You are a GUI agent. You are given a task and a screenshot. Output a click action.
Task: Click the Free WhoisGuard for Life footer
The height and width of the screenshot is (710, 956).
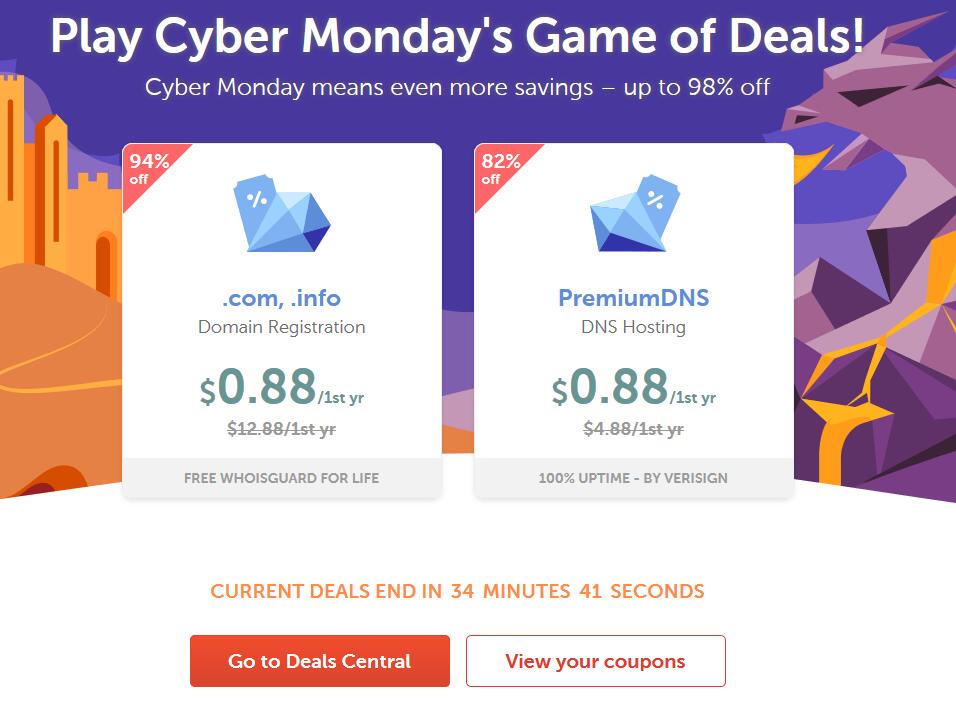pos(282,478)
